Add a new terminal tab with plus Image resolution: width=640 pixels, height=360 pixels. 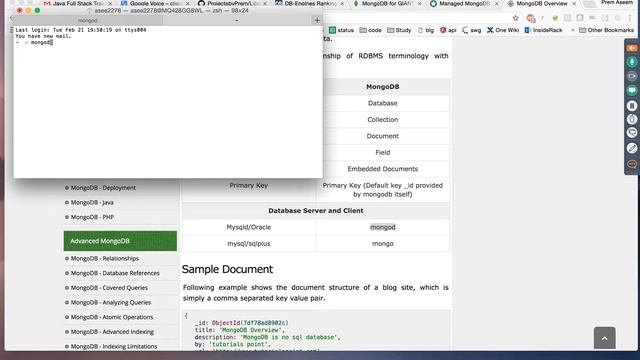(x=317, y=20)
